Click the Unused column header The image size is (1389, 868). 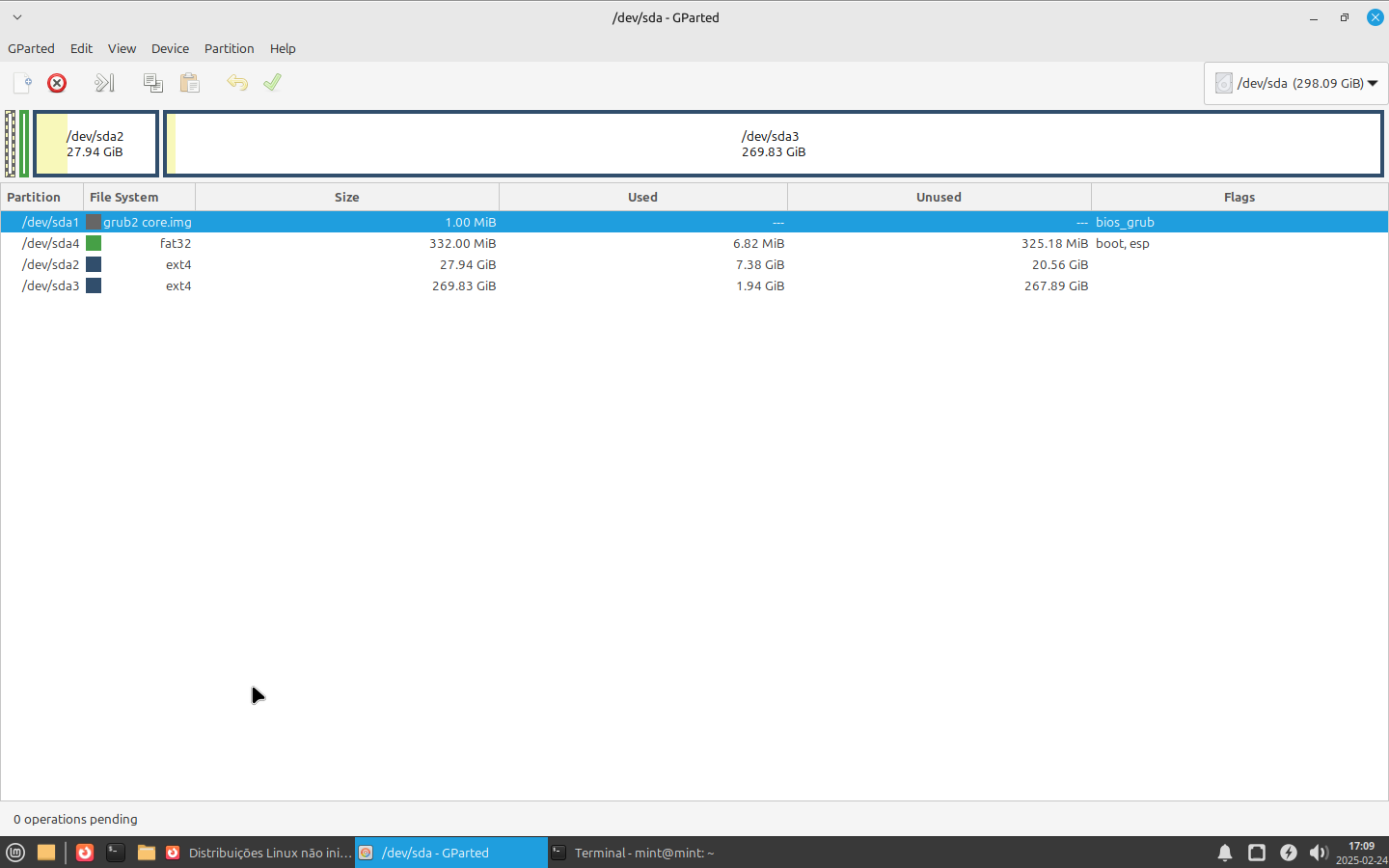click(940, 197)
